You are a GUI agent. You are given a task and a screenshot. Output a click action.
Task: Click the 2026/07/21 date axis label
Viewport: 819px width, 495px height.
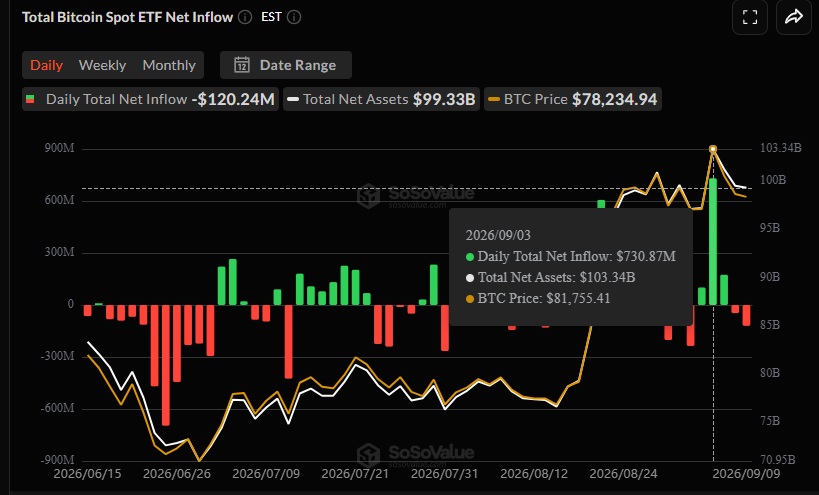click(355, 474)
